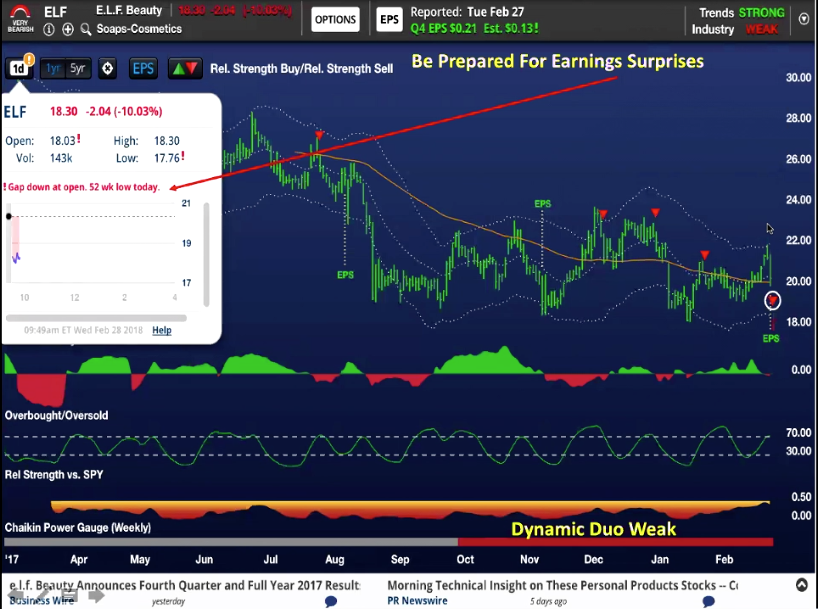Add ELF with the plus icon
Screen dimensions: 818x609
pyautogui.click(x=68, y=30)
